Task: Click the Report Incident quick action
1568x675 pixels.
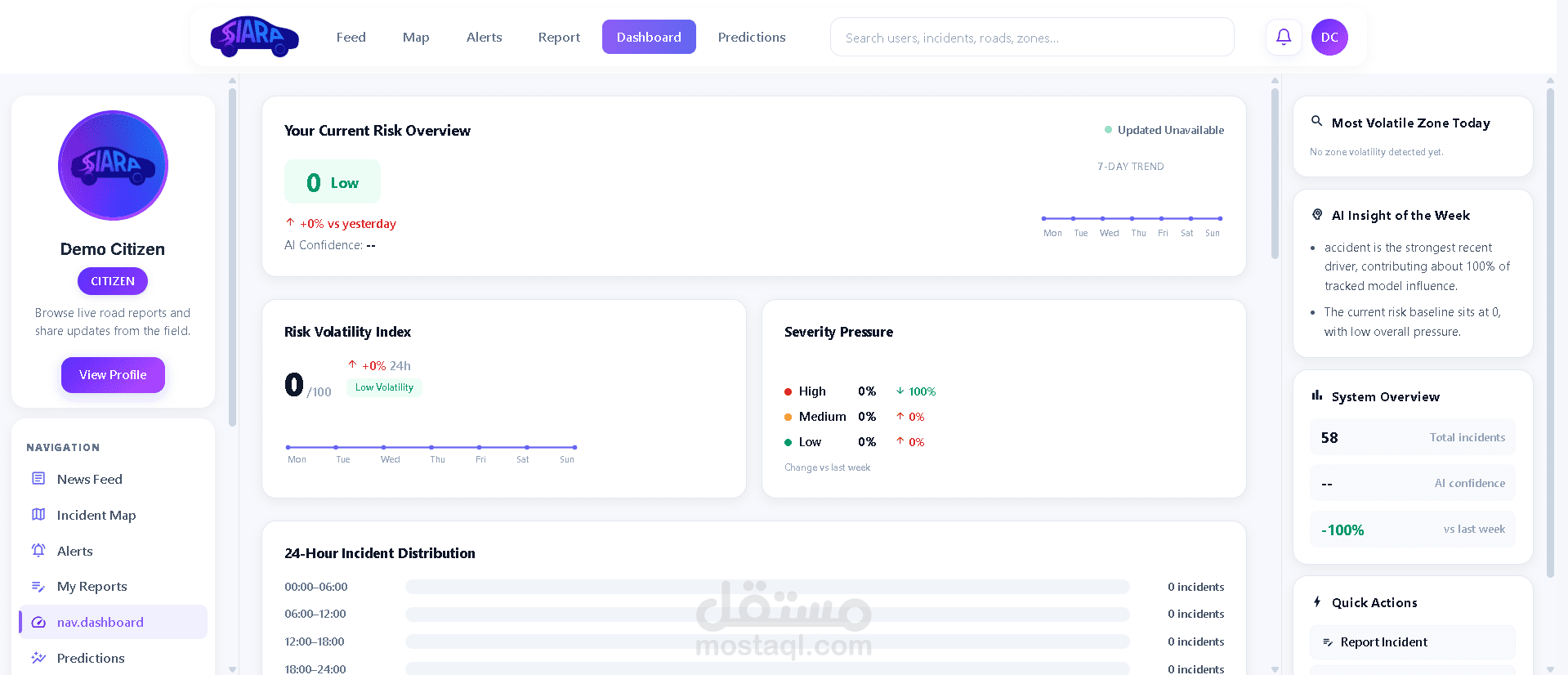Action: tap(1413, 642)
